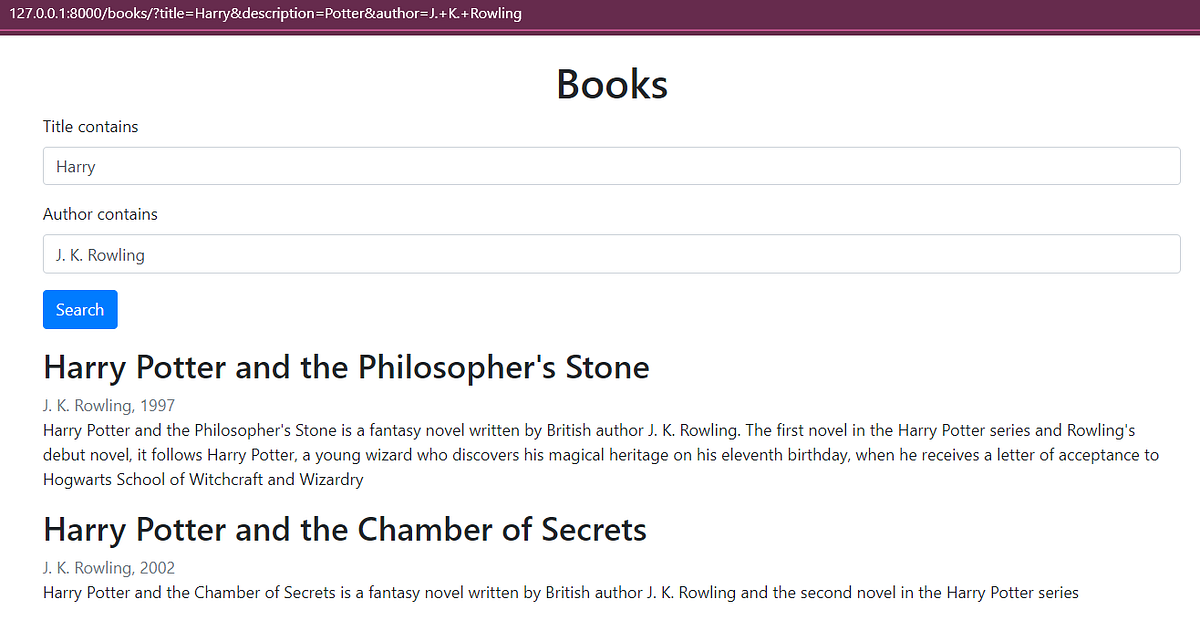This screenshot has width=1200, height=630.
Task: Click the J. K. Rowling text inside author field
Action: click(100, 254)
